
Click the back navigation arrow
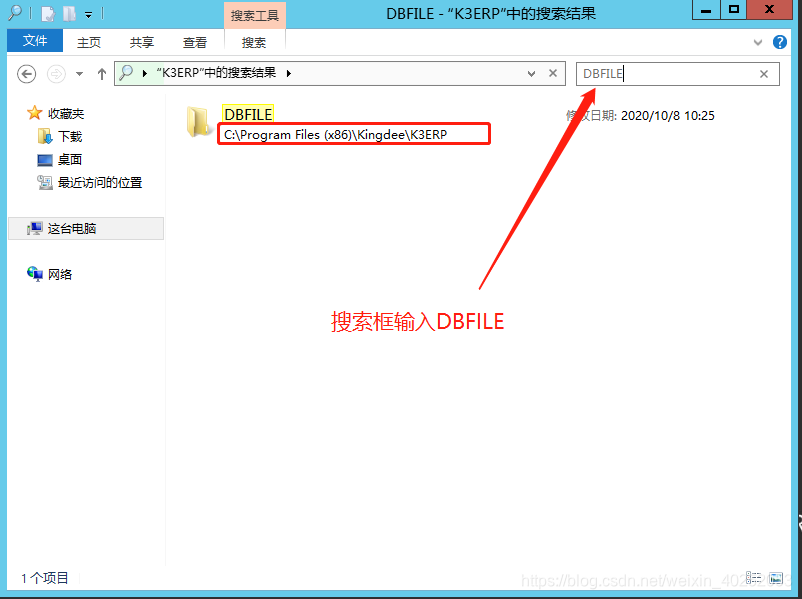[27, 74]
